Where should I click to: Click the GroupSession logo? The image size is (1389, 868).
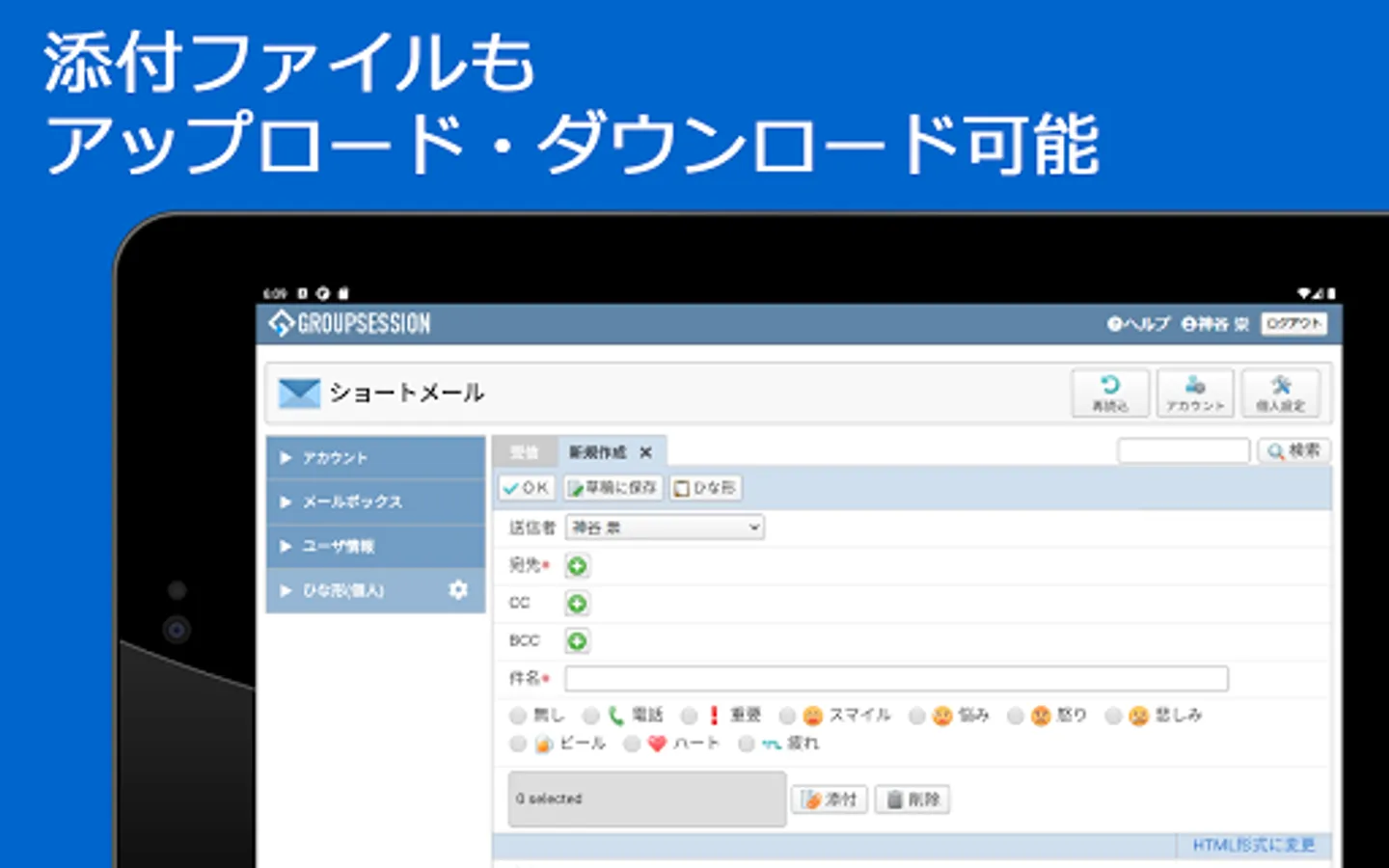point(349,324)
